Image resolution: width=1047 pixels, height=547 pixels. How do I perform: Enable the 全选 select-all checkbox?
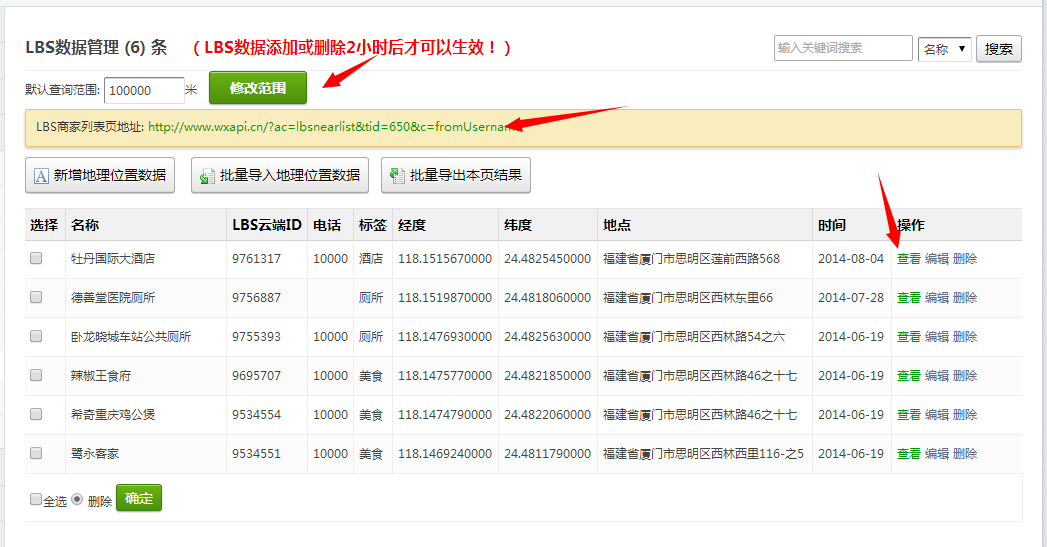pos(36,499)
